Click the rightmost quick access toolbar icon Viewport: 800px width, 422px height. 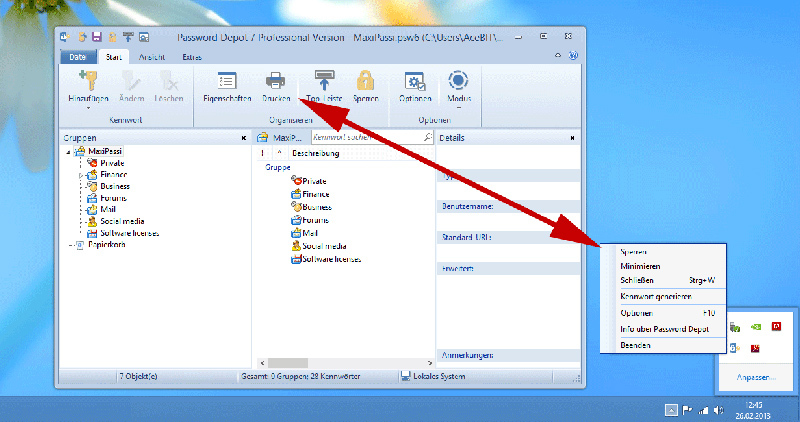144,37
